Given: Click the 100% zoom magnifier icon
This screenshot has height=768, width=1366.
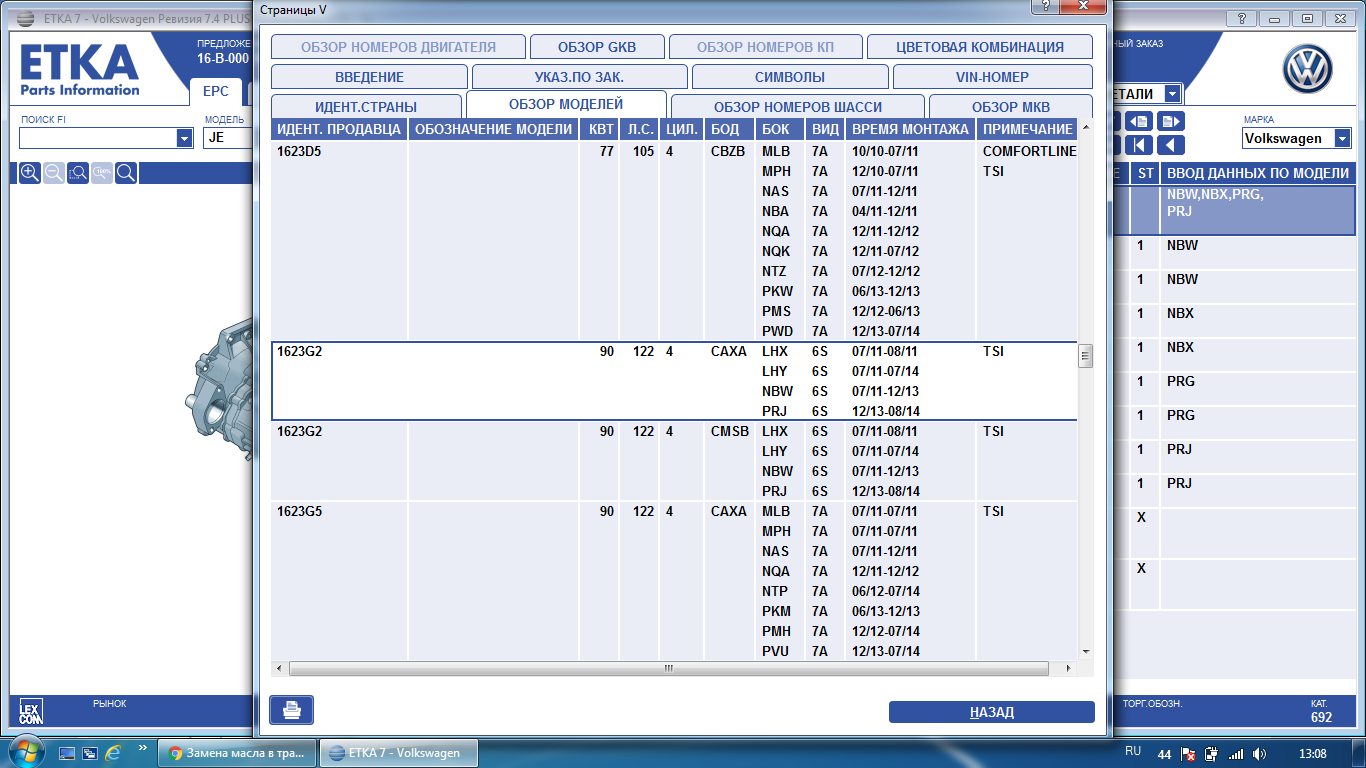Looking at the screenshot, I should (x=102, y=173).
